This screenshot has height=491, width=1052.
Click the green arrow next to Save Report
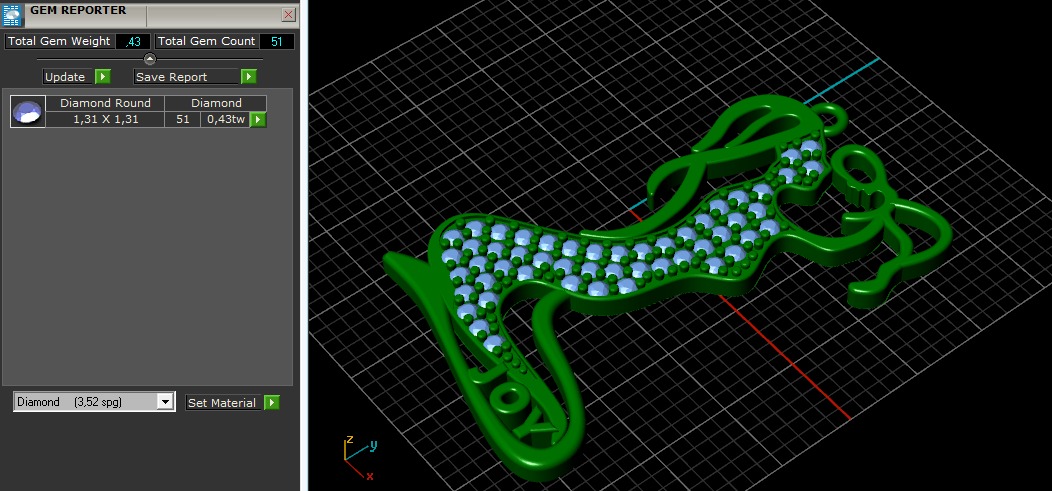pos(249,76)
